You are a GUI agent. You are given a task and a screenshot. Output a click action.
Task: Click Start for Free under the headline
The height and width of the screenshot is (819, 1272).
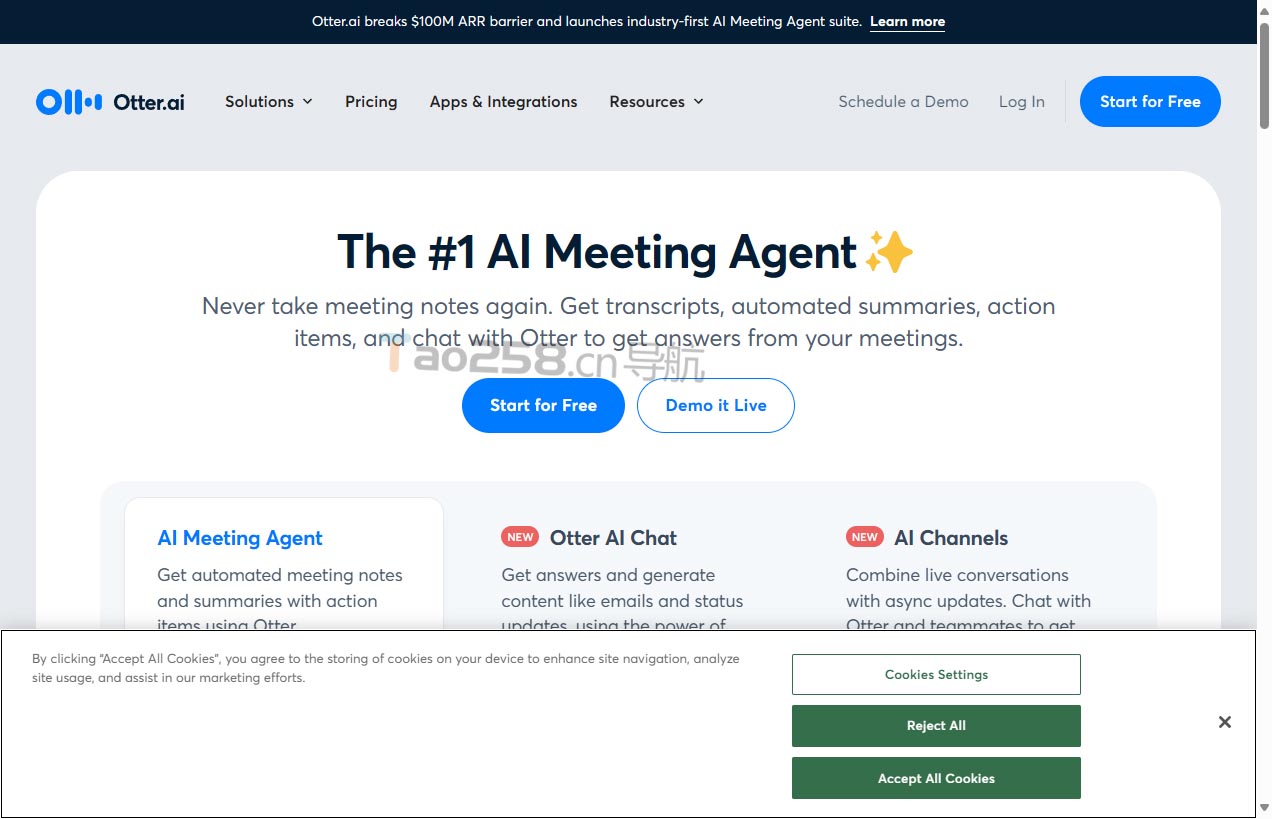pos(543,405)
